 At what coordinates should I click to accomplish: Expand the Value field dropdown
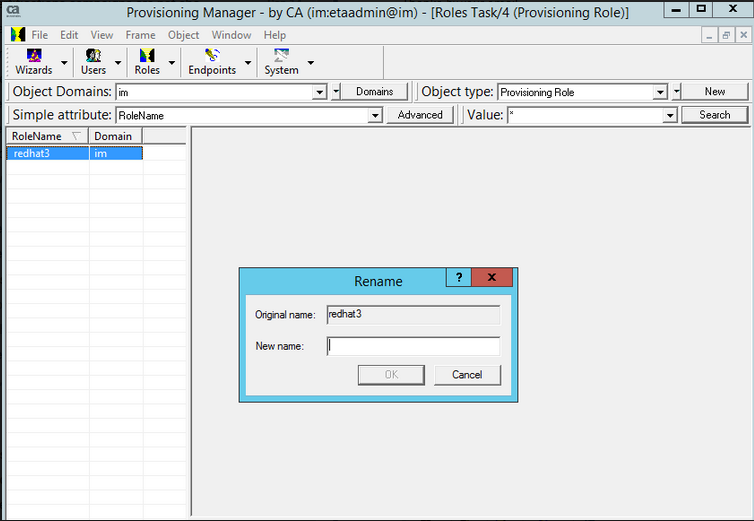point(670,116)
